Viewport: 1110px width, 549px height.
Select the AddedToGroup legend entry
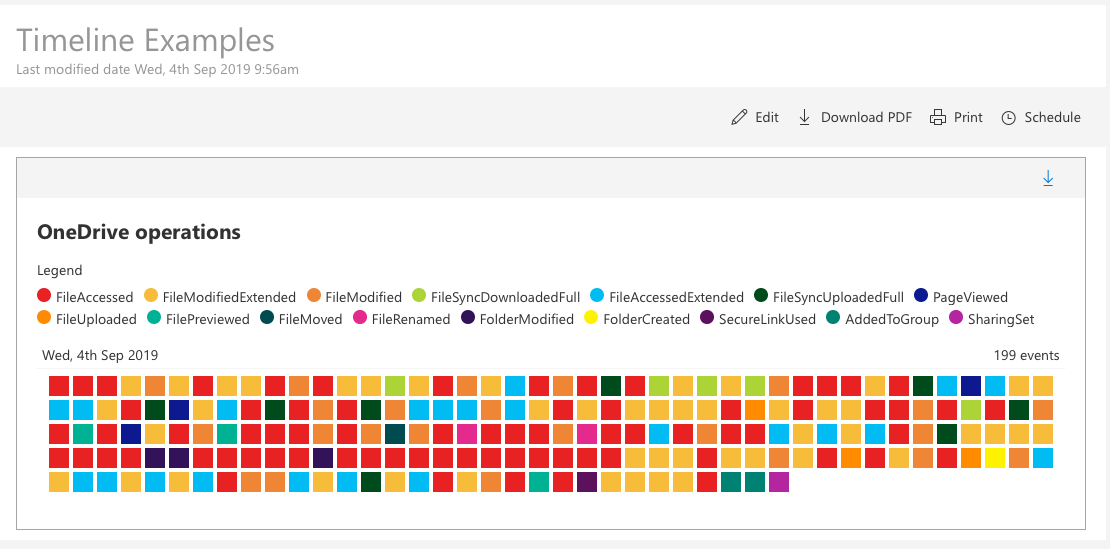883,319
